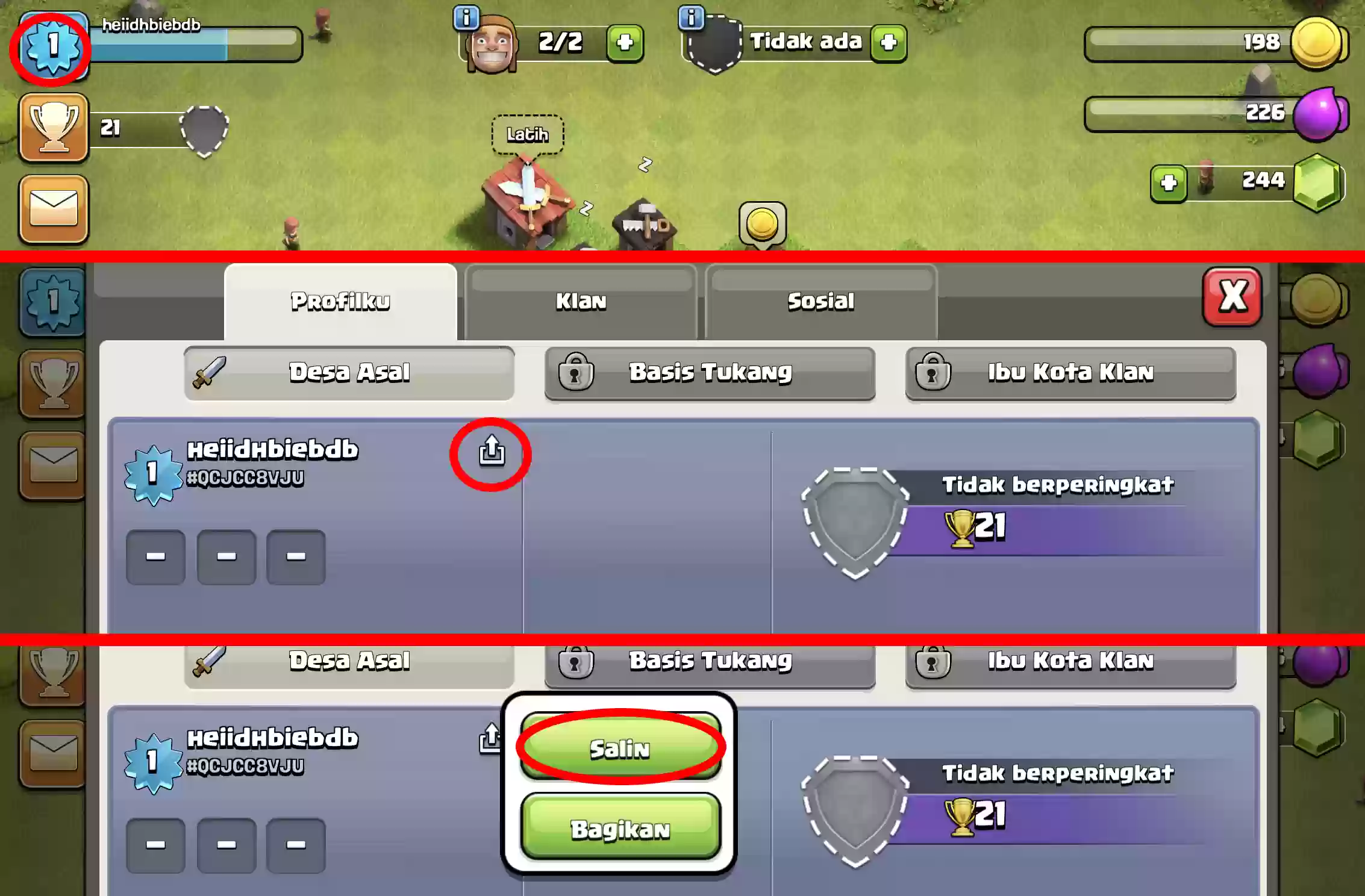Switch to the Sosial tab
The width and height of the screenshot is (1365, 896).
[x=820, y=302]
